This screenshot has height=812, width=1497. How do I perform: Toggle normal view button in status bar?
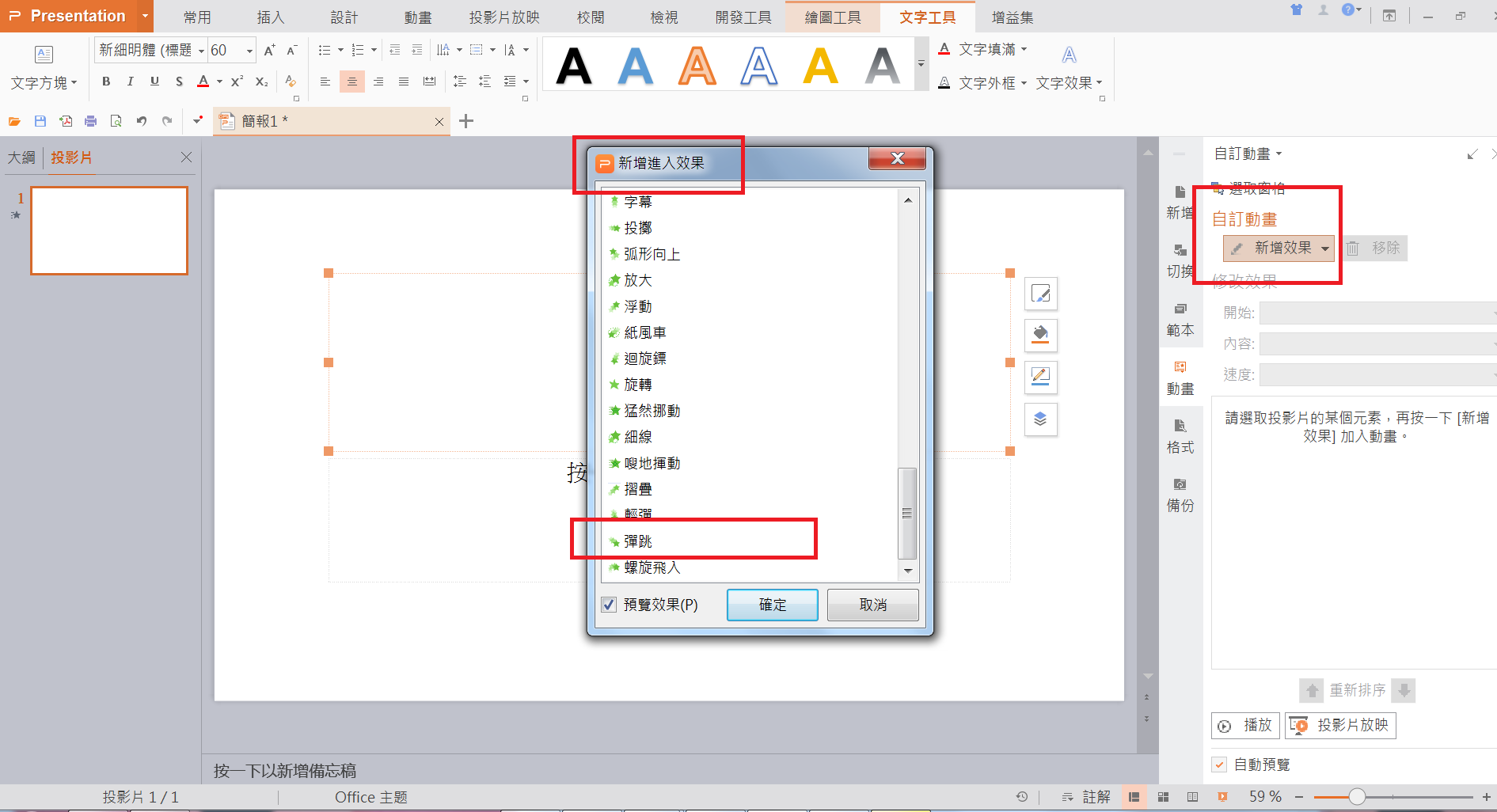point(1134,797)
